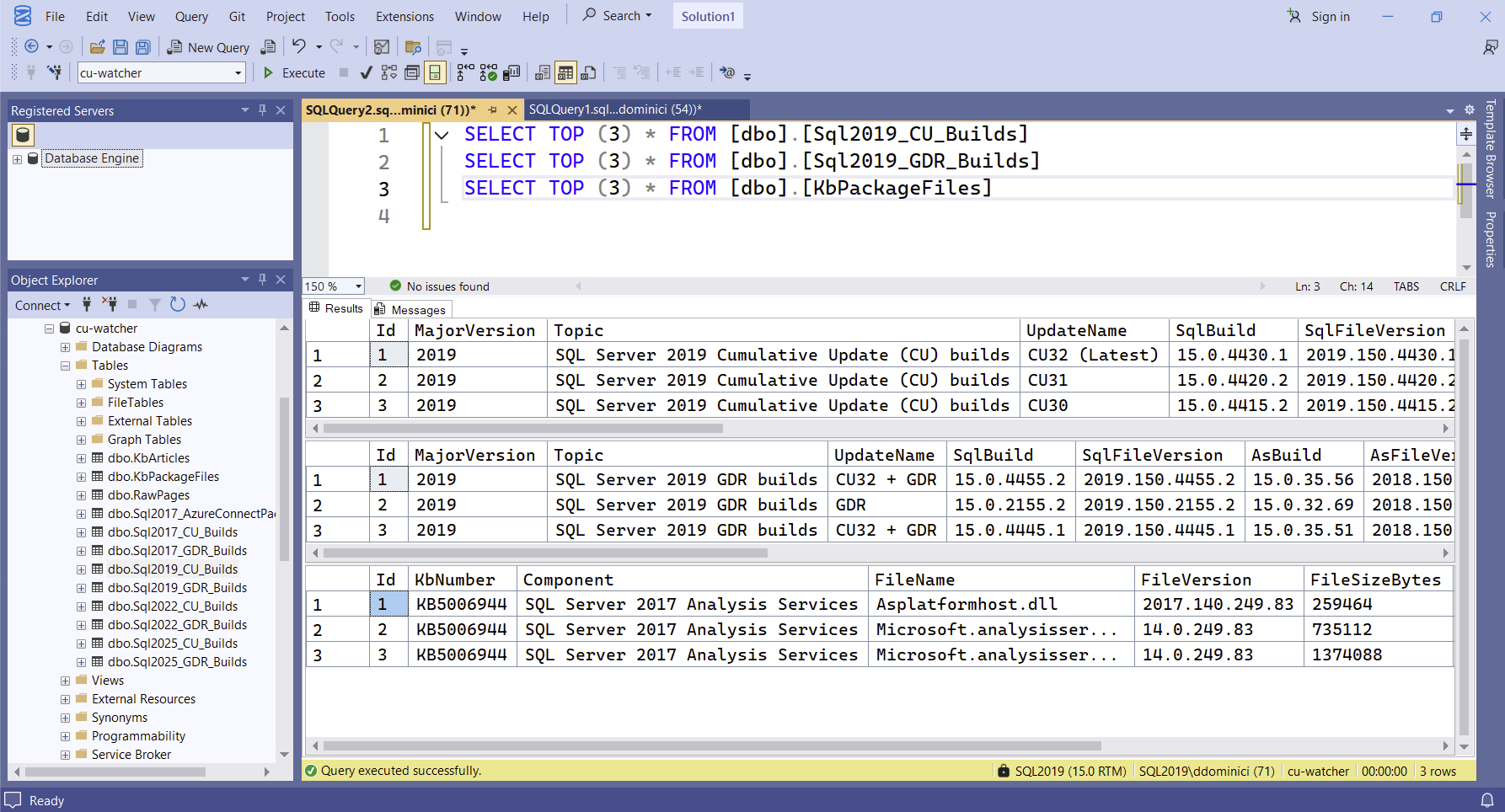Parse the query with the checkmark icon

[x=366, y=73]
